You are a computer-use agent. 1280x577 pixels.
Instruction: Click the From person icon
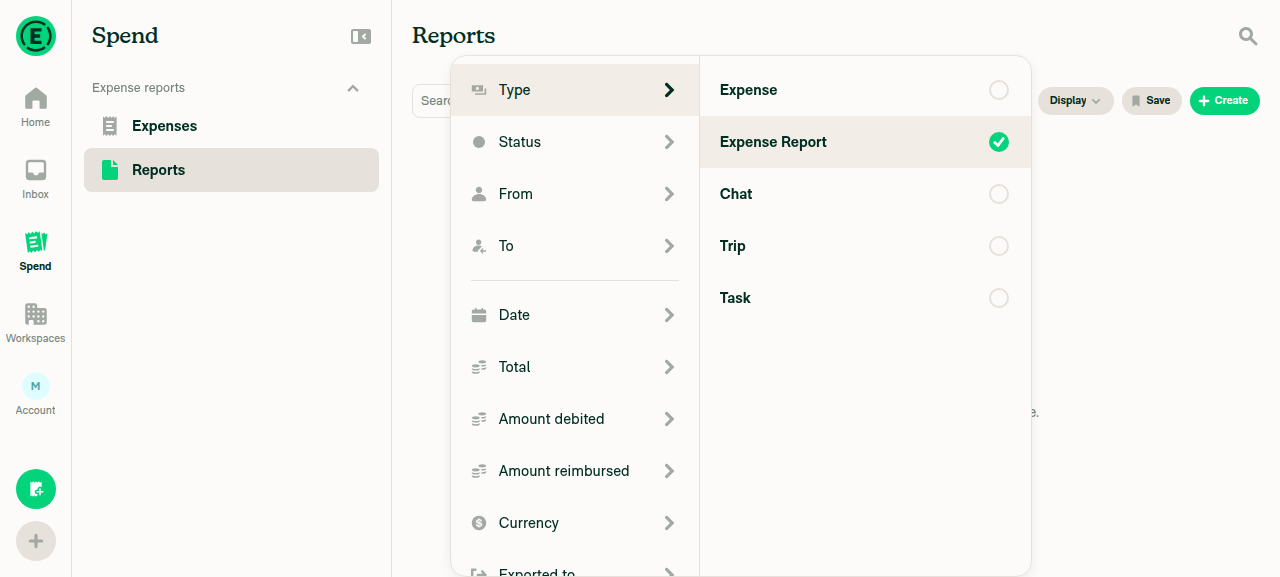[479, 194]
